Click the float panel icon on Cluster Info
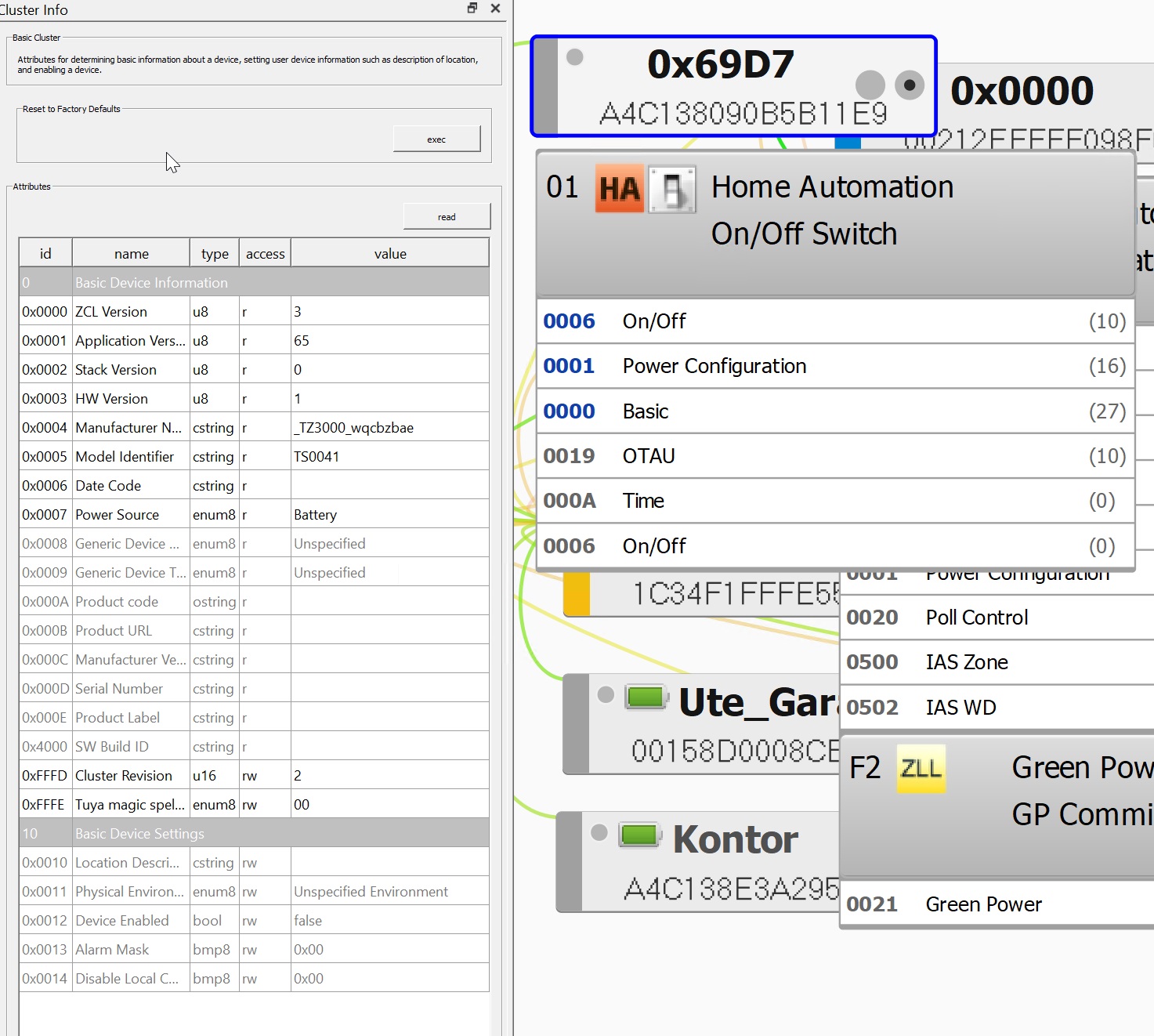Viewport: 1154px width, 1036px height. point(471,8)
